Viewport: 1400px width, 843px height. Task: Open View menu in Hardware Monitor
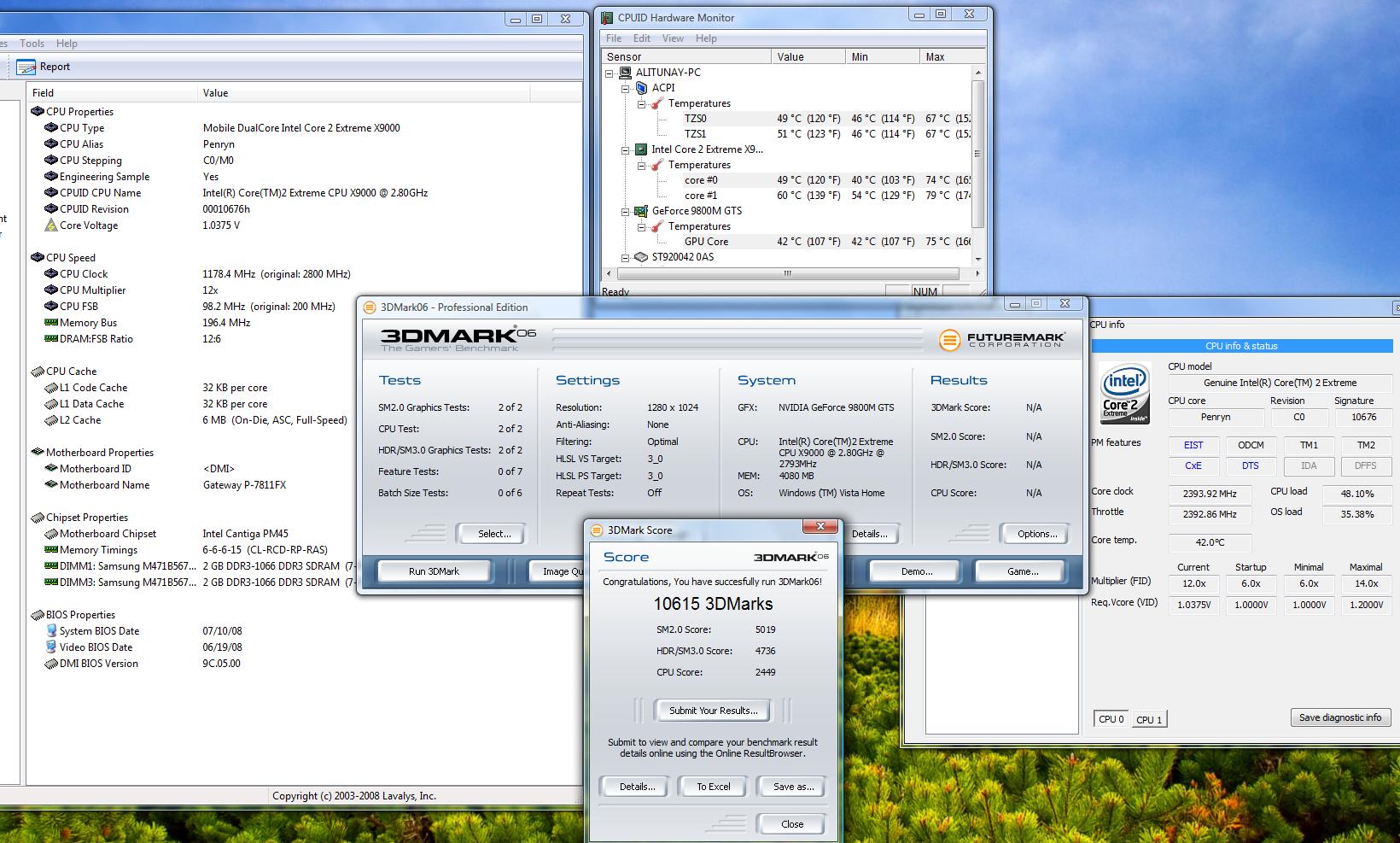pyautogui.click(x=673, y=38)
